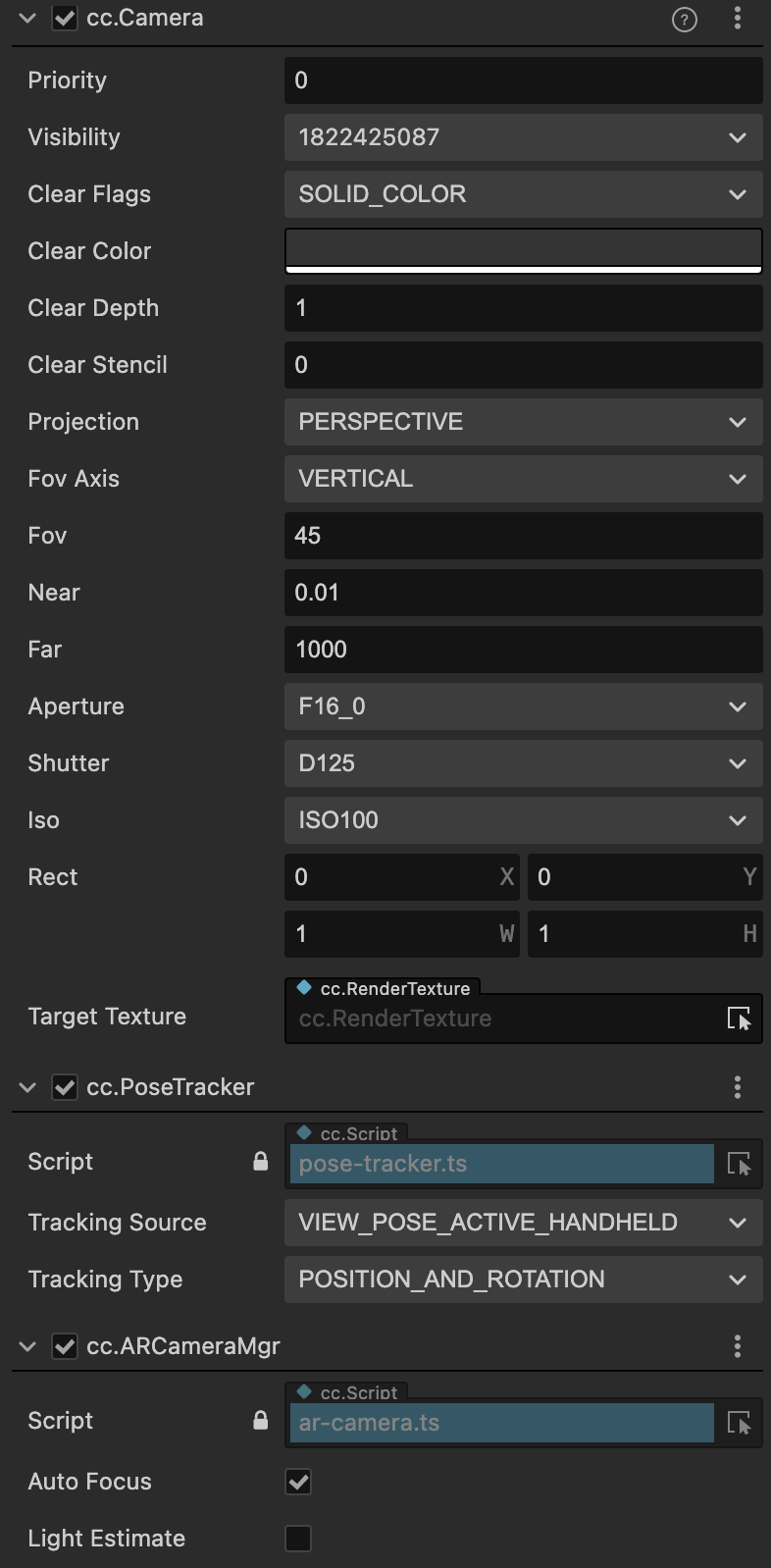Open cc.Camera help documentation icon
This screenshot has width=771, height=1568.
point(685,19)
